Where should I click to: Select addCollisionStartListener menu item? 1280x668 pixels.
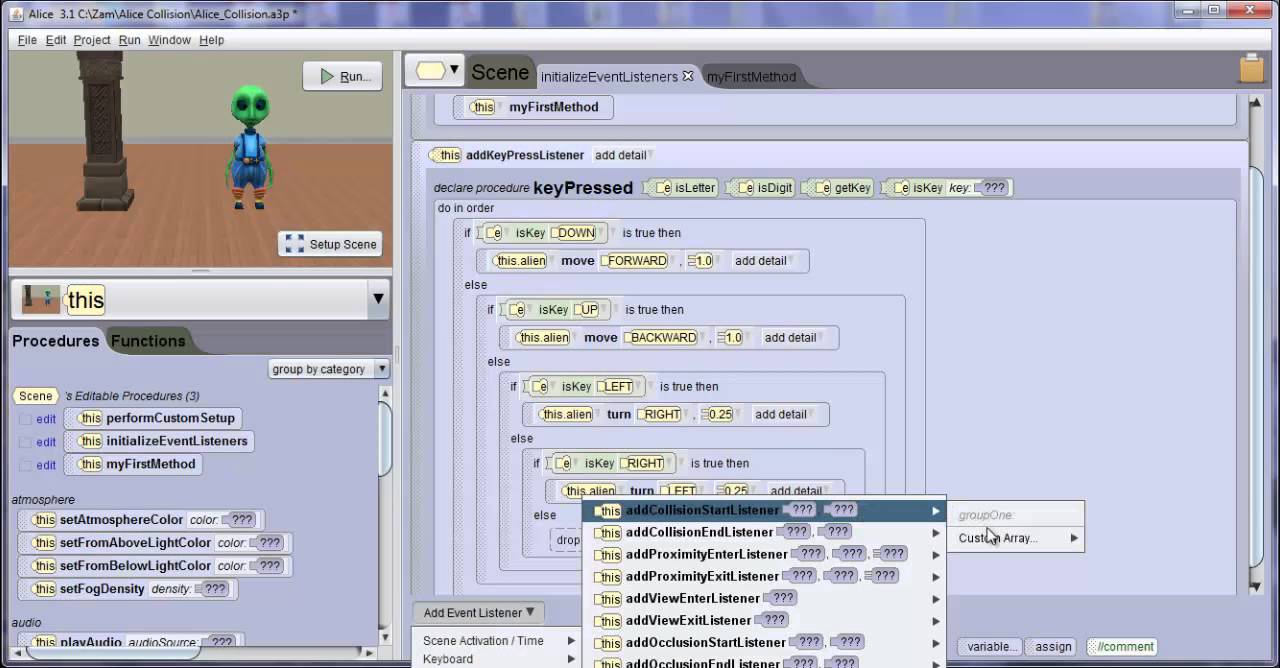764,510
